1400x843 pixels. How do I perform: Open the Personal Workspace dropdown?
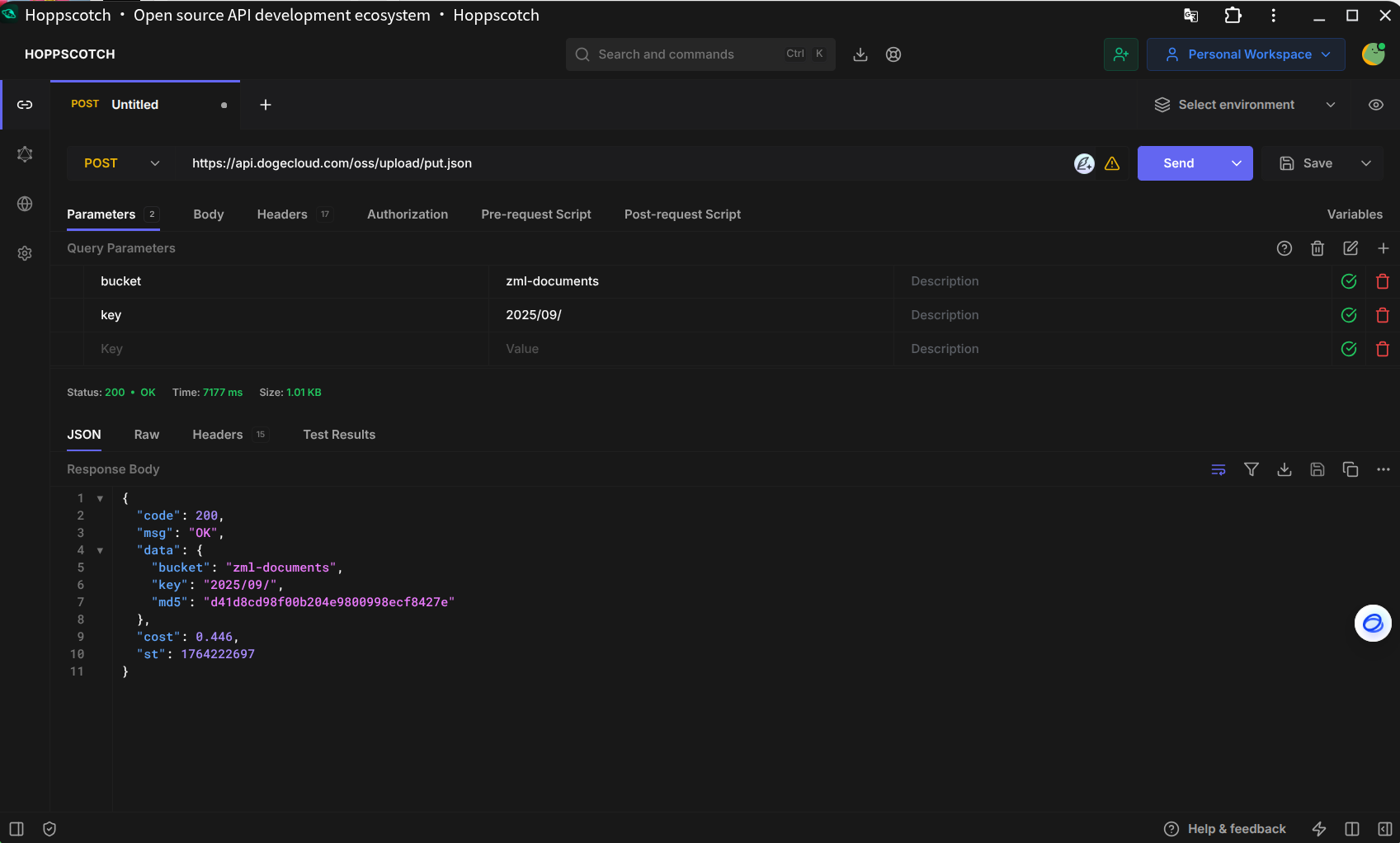pyautogui.click(x=1246, y=54)
